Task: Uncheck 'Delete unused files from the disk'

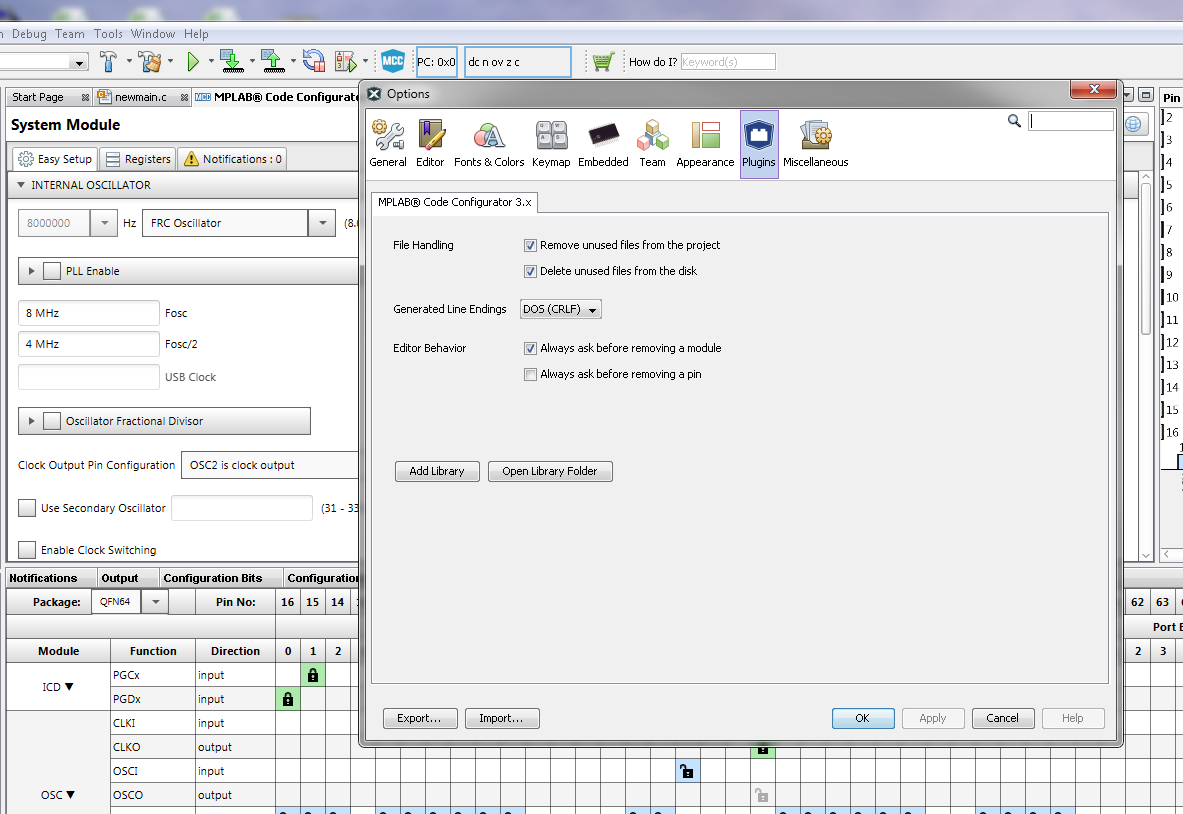Action: pyautogui.click(x=530, y=271)
